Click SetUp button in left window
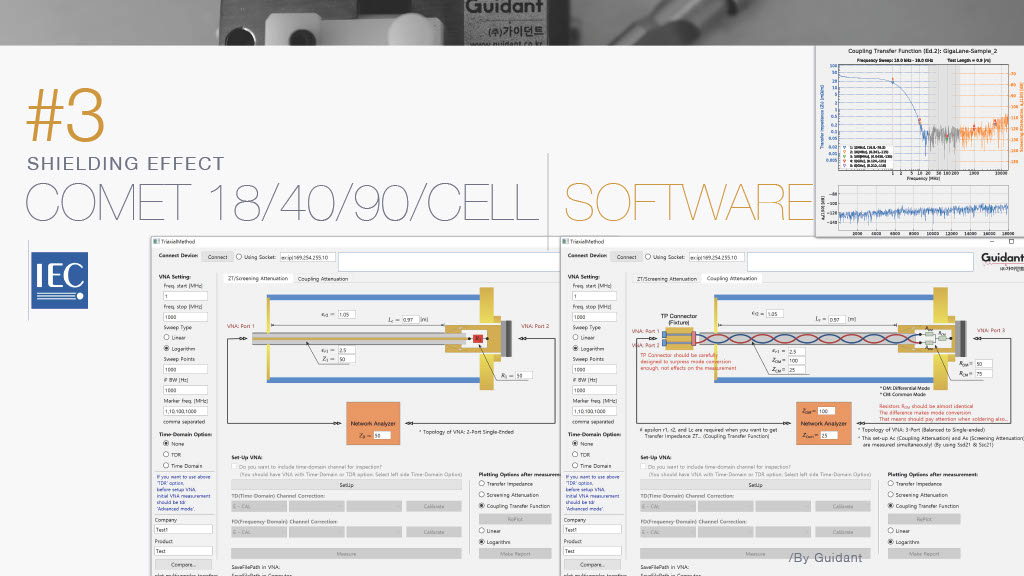The height and width of the screenshot is (576, 1024). click(346, 485)
